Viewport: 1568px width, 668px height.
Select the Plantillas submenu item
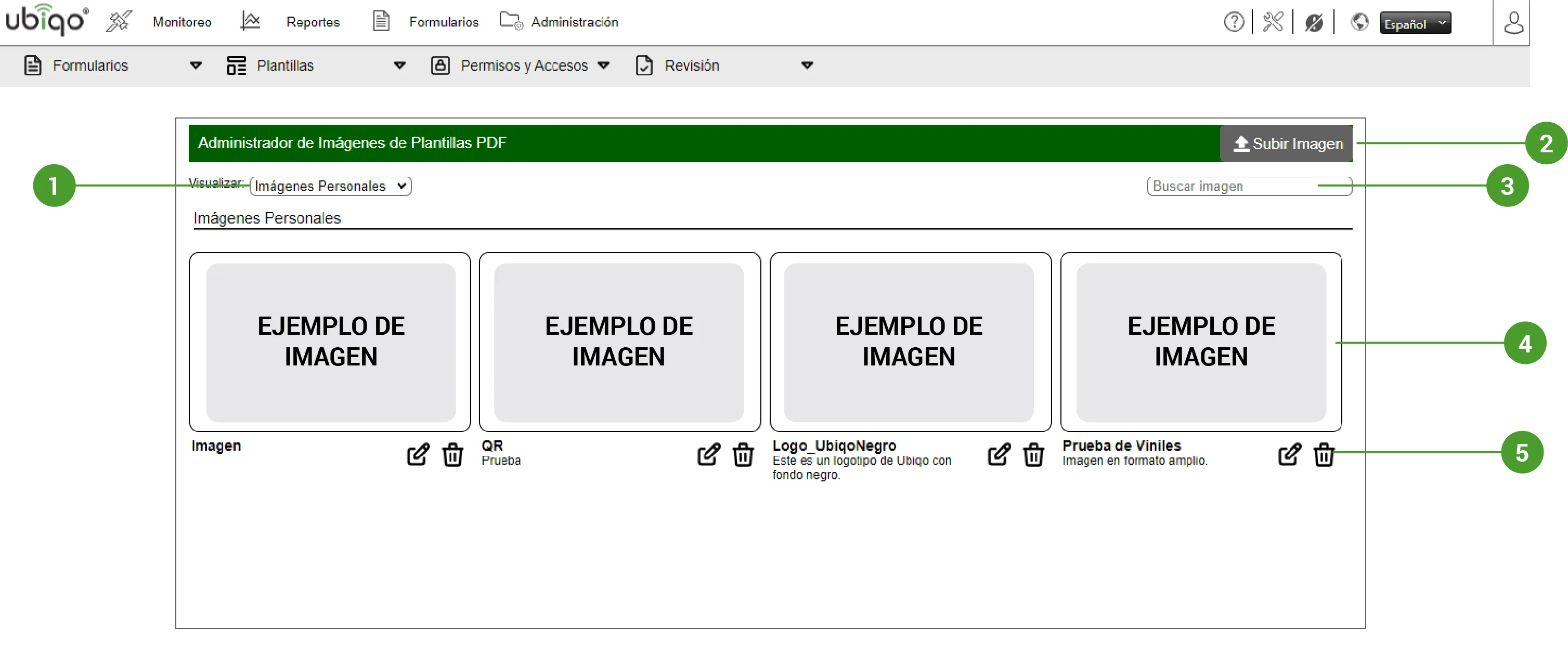click(x=285, y=66)
